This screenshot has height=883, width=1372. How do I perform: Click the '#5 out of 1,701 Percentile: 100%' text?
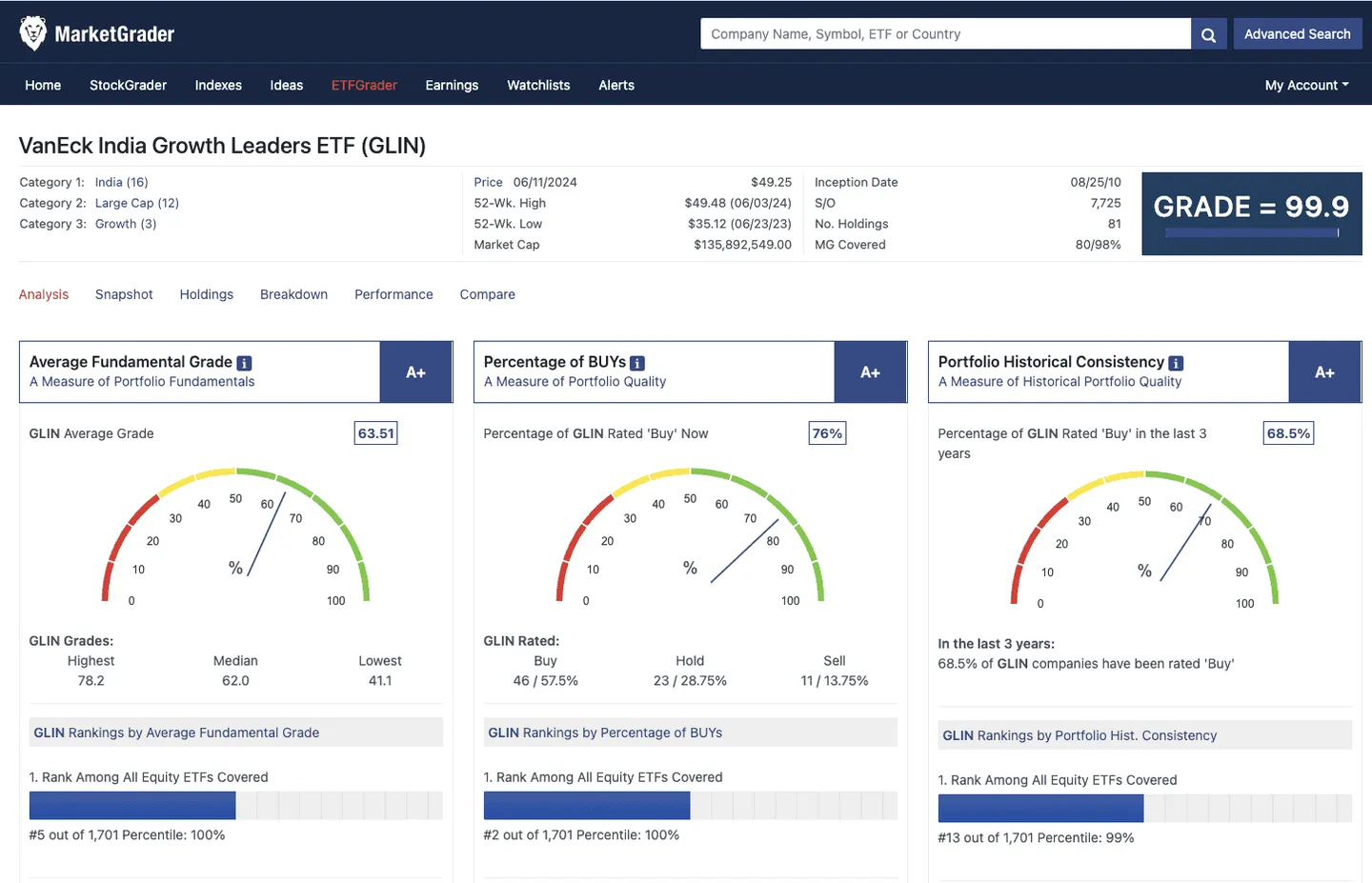click(x=127, y=834)
